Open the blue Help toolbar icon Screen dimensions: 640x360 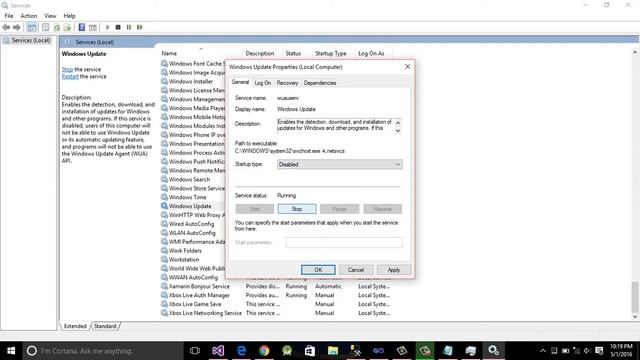(x=82, y=27)
